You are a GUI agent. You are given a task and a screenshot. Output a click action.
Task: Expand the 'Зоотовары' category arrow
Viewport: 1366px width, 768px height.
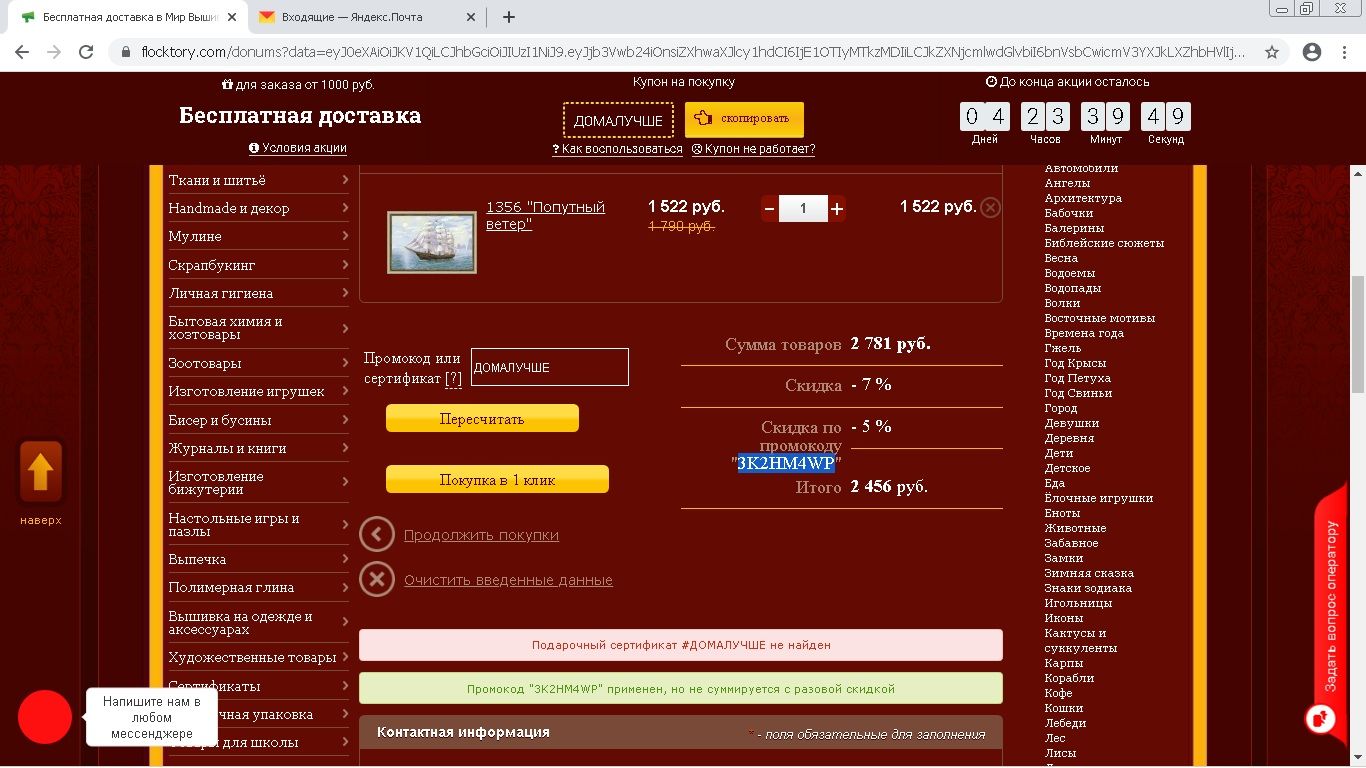pos(344,363)
